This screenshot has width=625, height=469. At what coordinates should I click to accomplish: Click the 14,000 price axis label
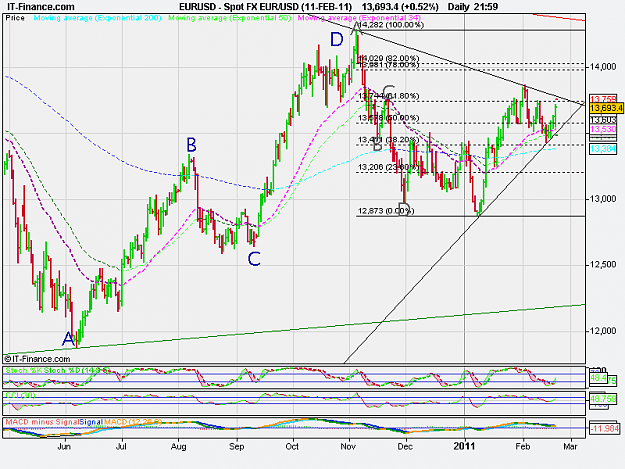click(603, 67)
